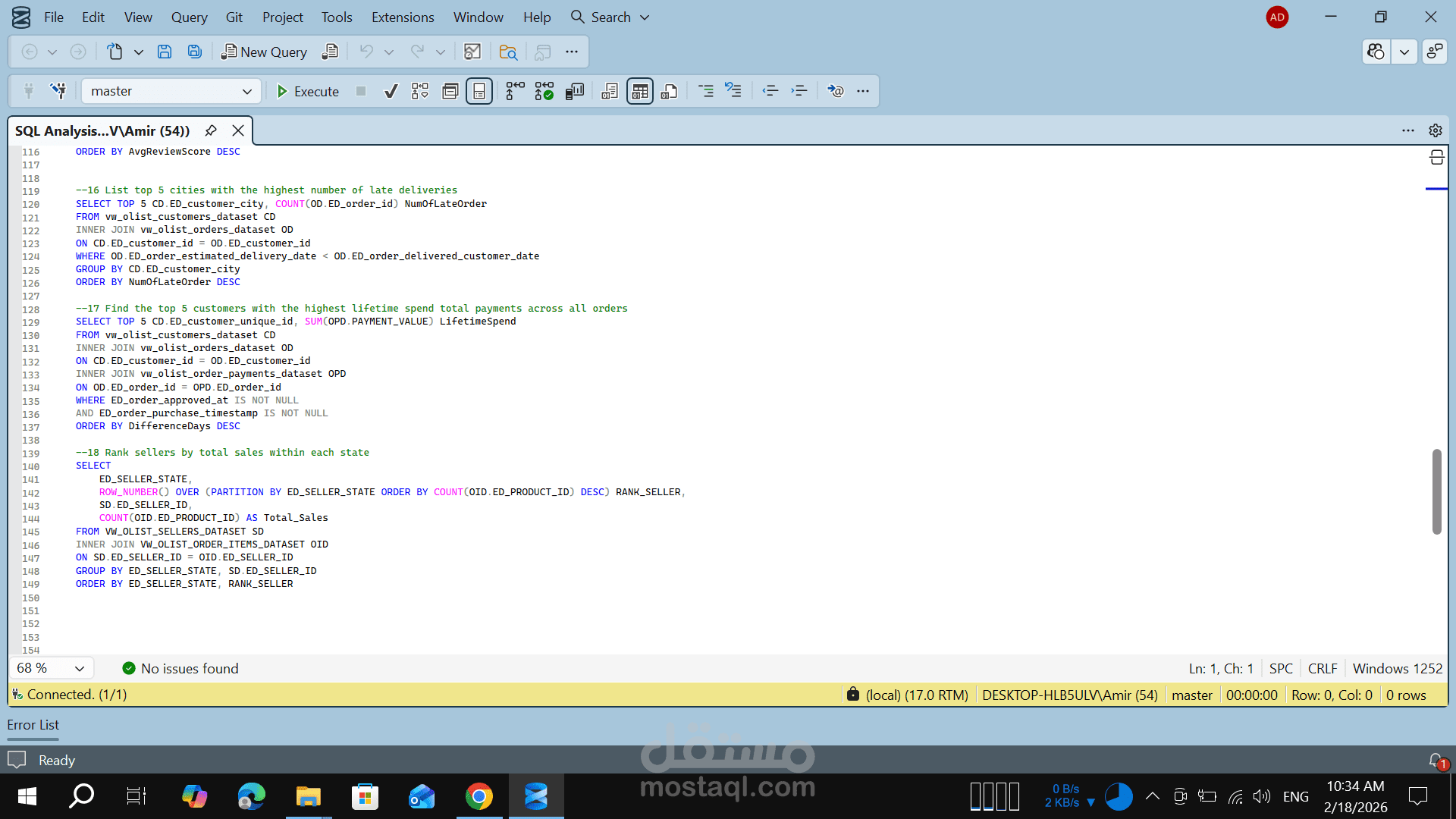
Task: Click the Find in Files icon
Action: (x=508, y=52)
